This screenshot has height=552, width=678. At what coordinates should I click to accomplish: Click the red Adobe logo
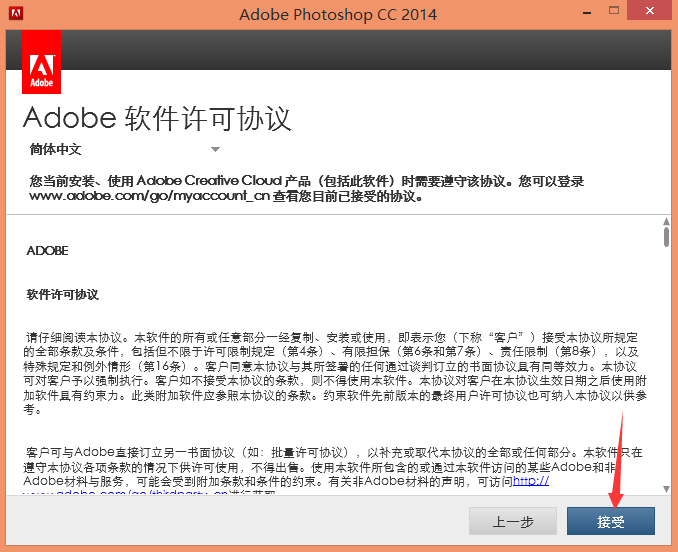click(42, 62)
